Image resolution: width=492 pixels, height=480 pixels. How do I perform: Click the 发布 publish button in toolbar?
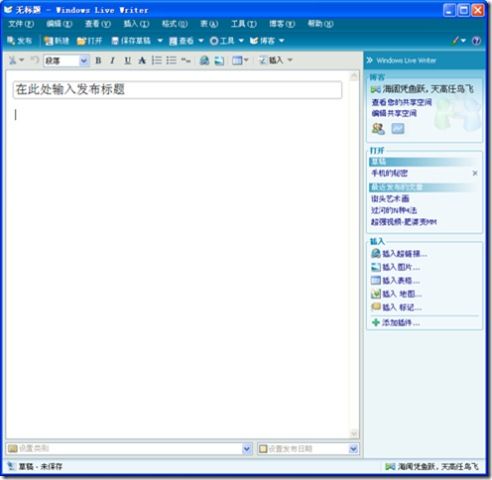pyautogui.click(x=19, y=41)
